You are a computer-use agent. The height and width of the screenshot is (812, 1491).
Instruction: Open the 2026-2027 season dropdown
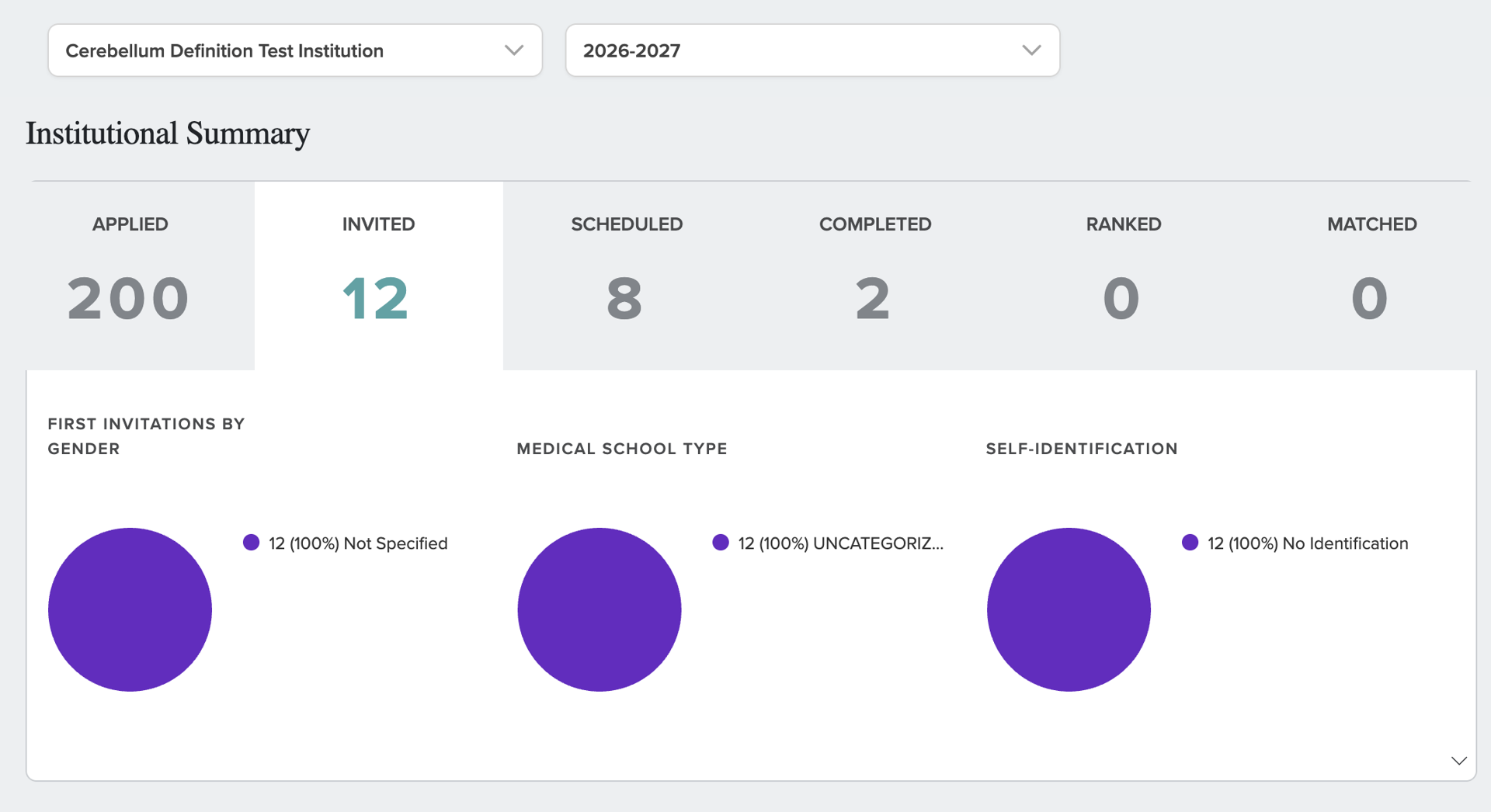(x=812, y=50)
